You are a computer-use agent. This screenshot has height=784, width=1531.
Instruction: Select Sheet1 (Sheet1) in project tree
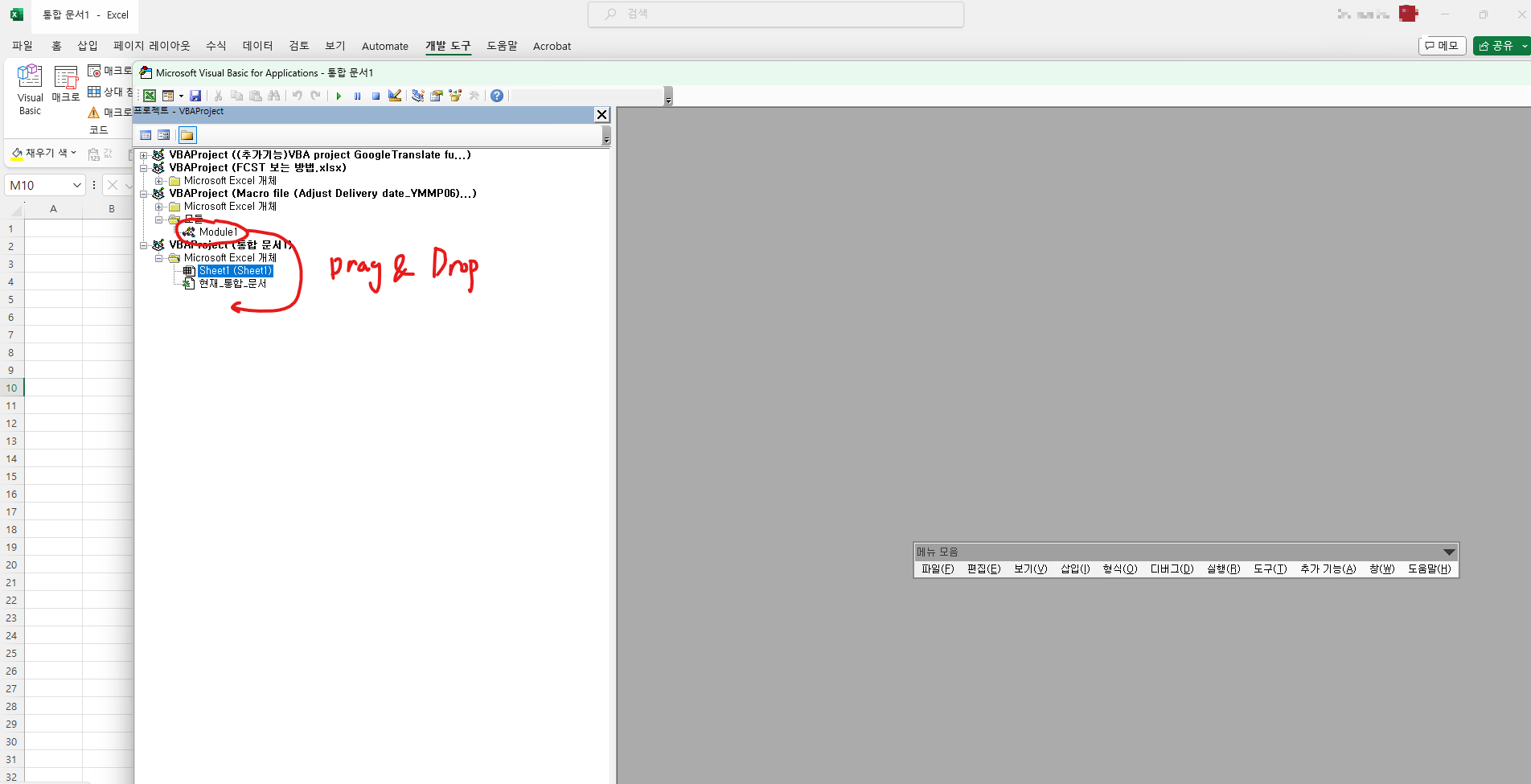(236, 271)
